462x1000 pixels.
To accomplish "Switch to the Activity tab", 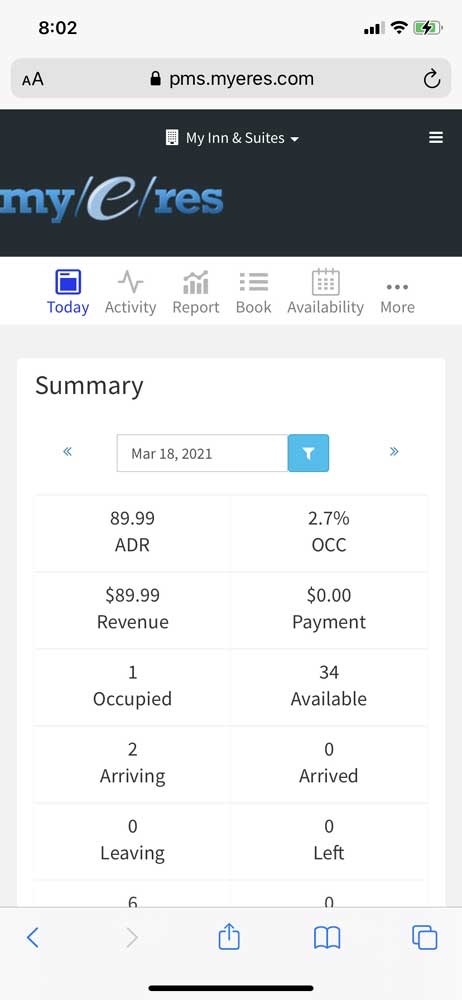I will tap(130, 293).
